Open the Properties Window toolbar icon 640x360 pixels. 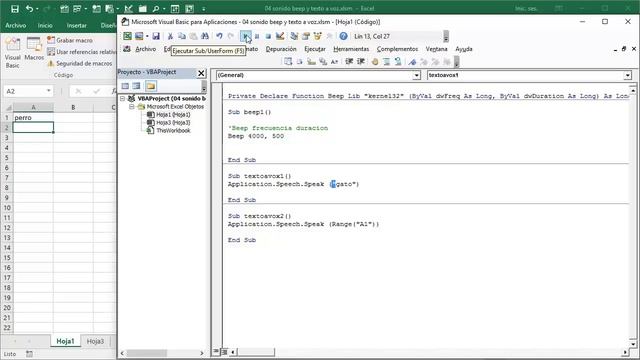(306, 36)
